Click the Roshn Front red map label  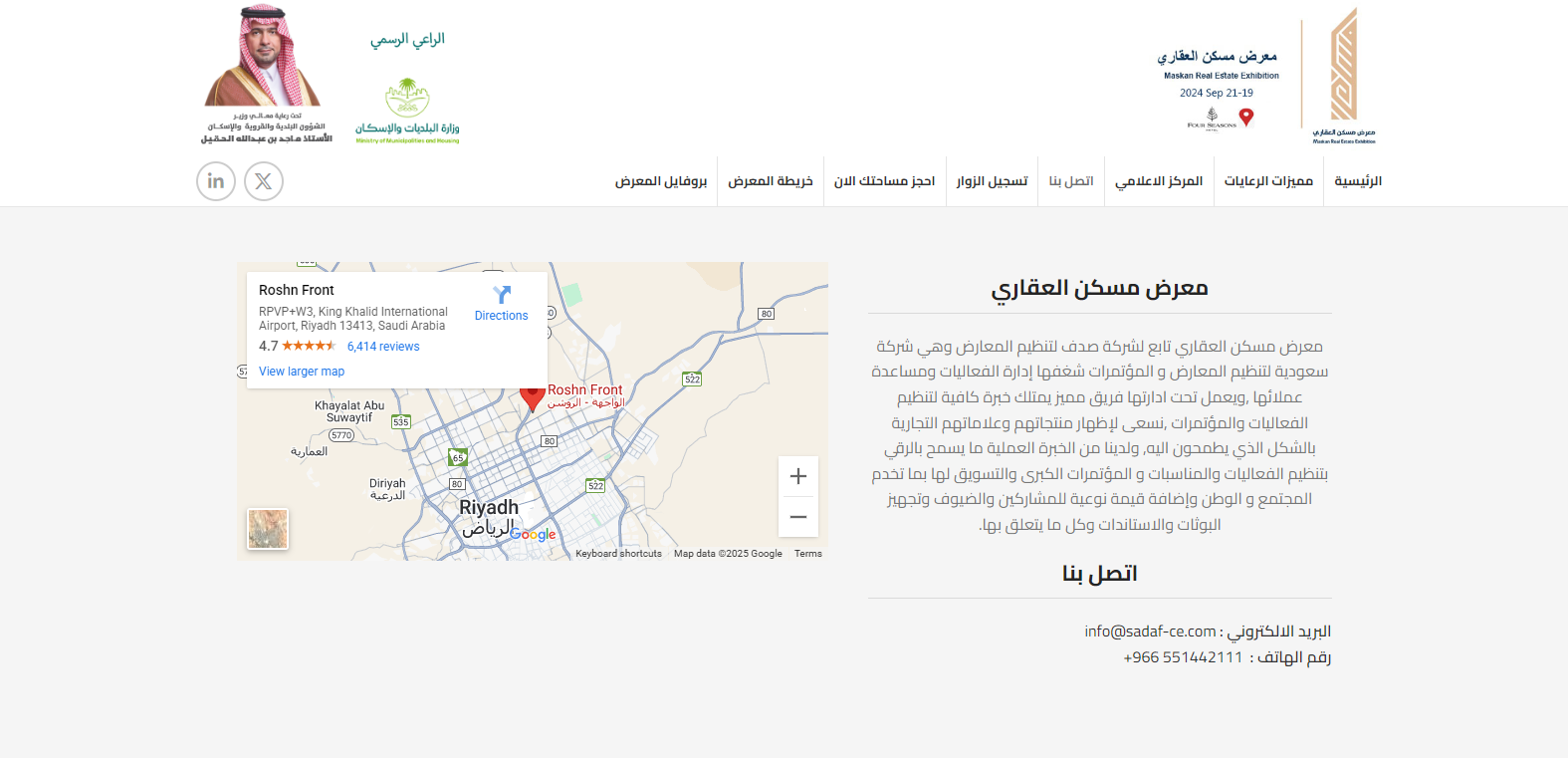[x=585, y=389]
